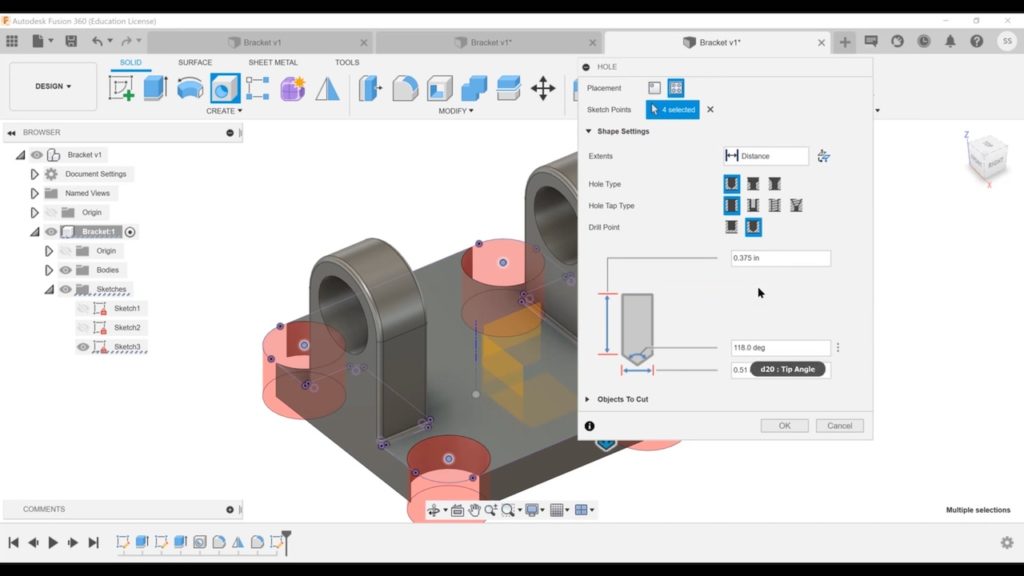Cancel the Hole dialog
Viewport: 1024px width, 576px height.
840,425
